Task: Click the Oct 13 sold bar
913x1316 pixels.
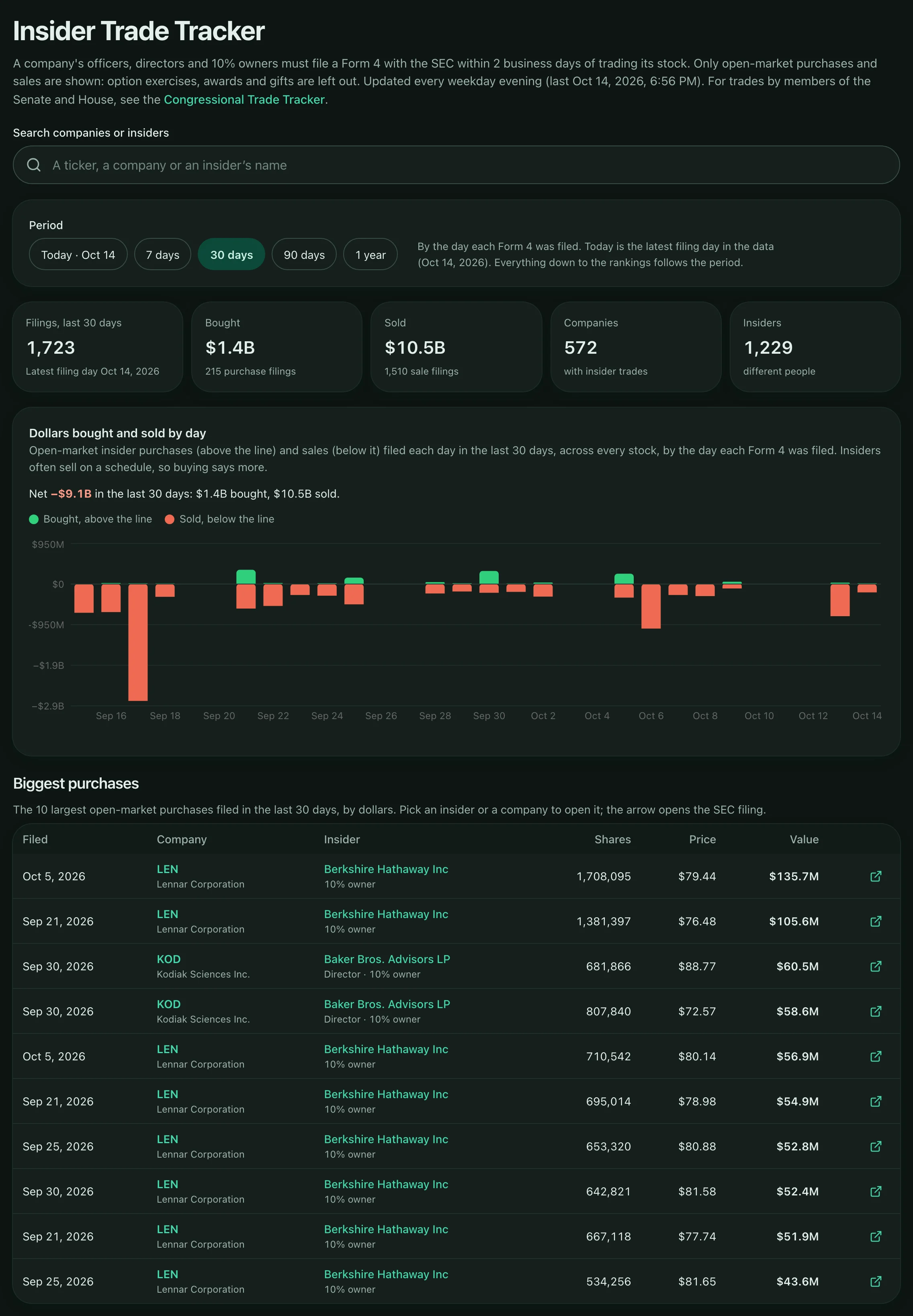Action: click(840, 600)
